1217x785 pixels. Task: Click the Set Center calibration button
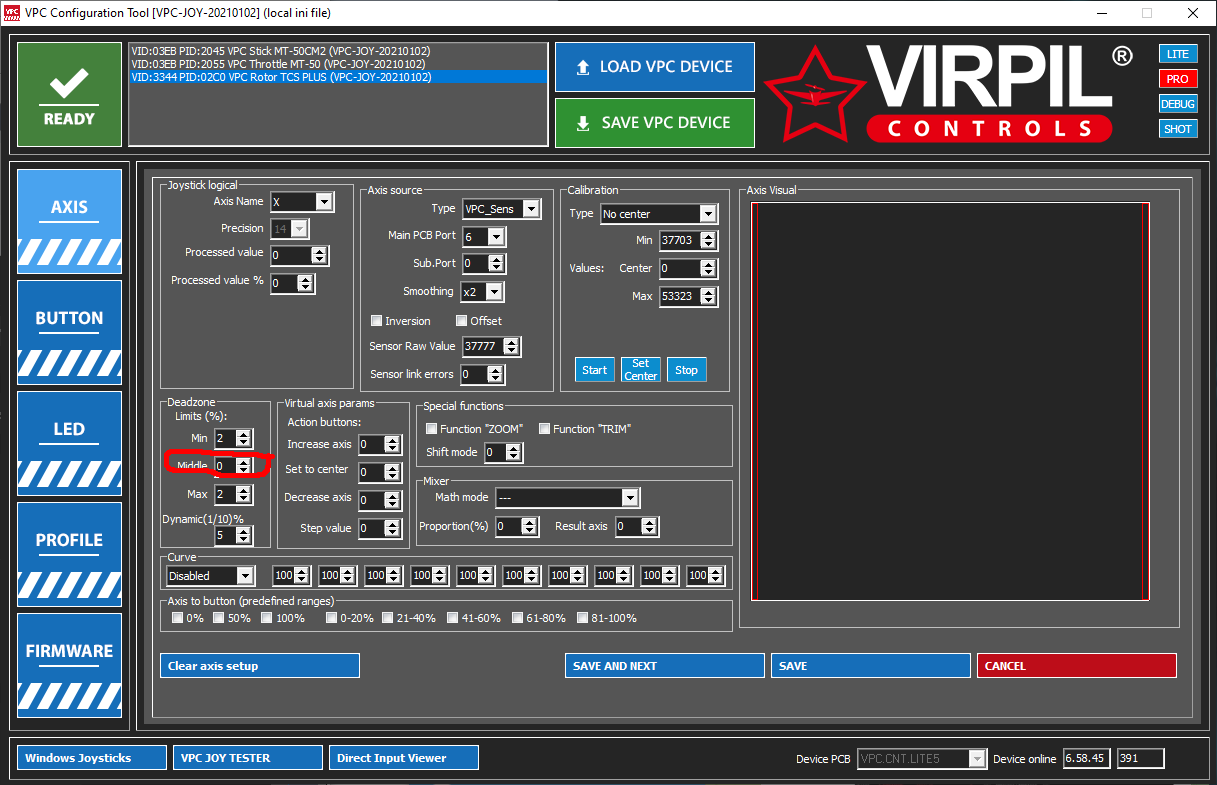[641, 370]
